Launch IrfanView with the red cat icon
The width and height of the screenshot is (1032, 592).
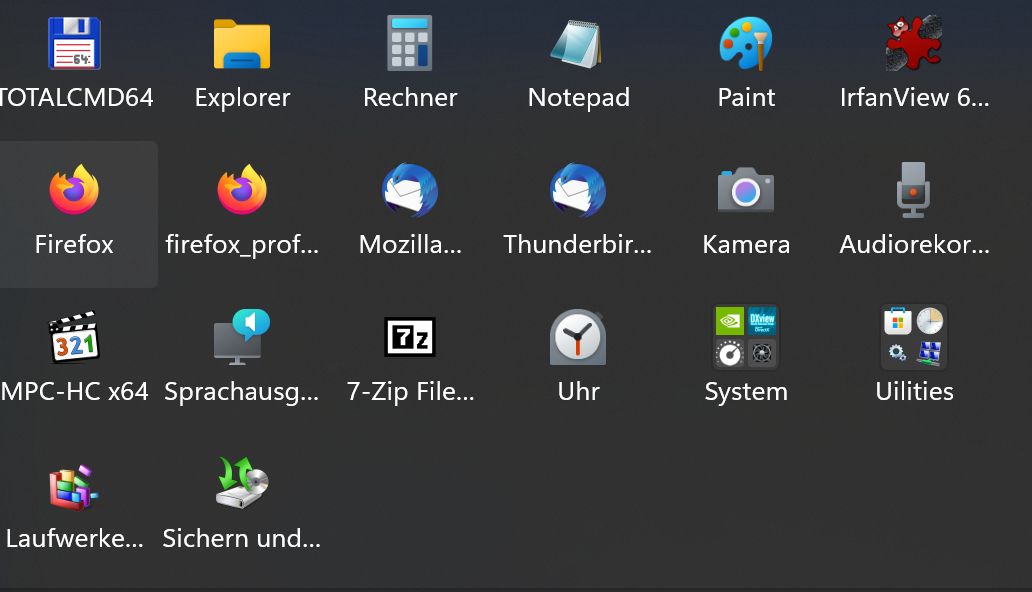(914, 43)
